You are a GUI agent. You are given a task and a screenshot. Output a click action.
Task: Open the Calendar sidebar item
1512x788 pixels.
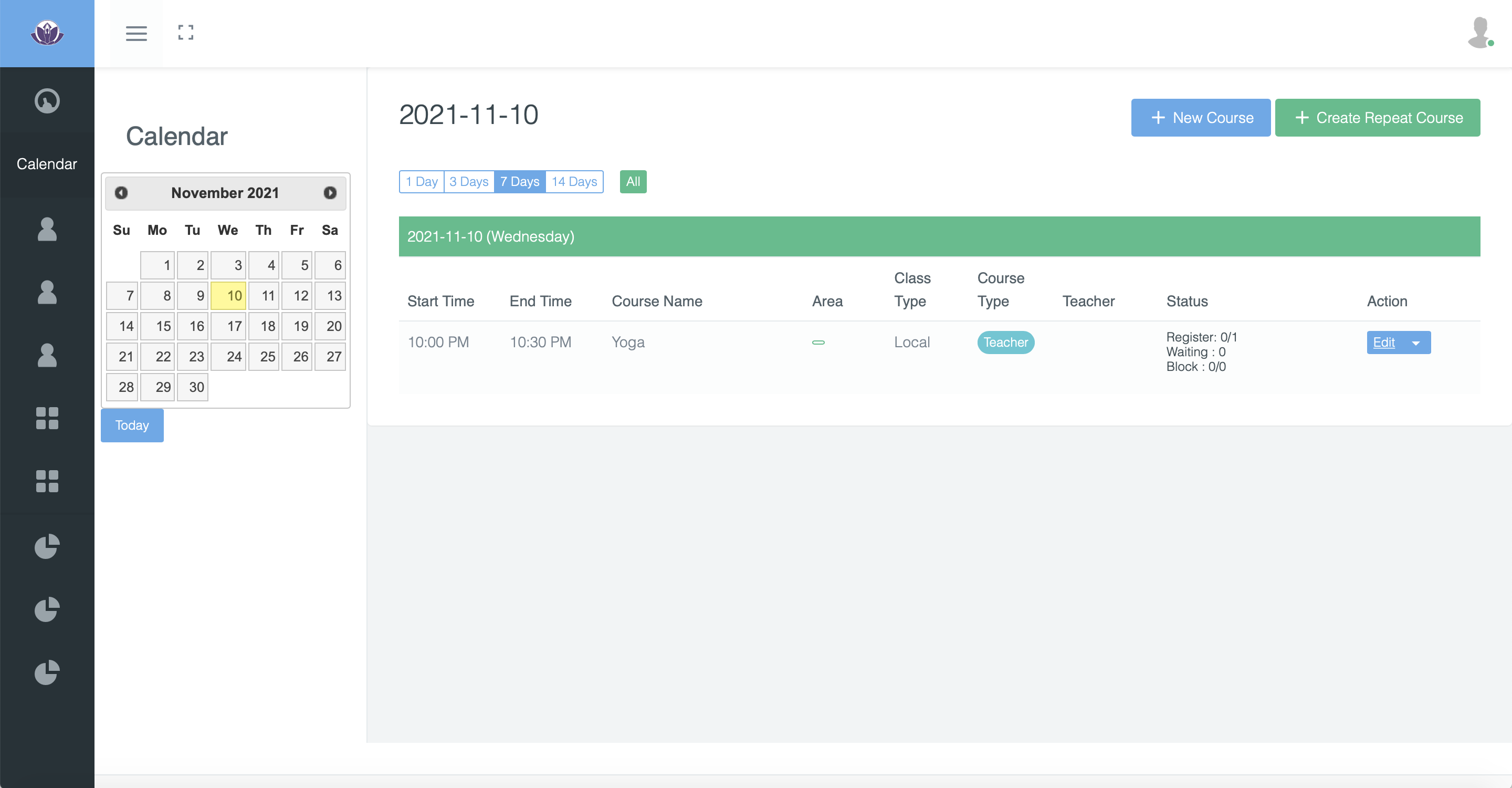click(47, 164)
